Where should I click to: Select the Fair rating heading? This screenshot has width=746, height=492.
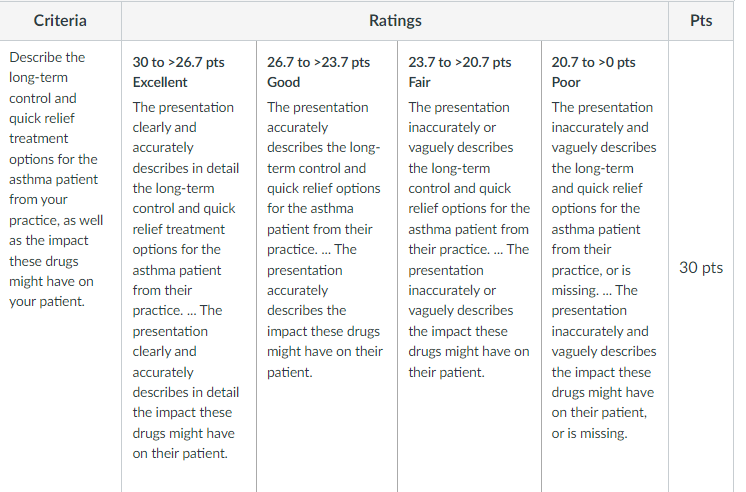[x=419, y=82]
